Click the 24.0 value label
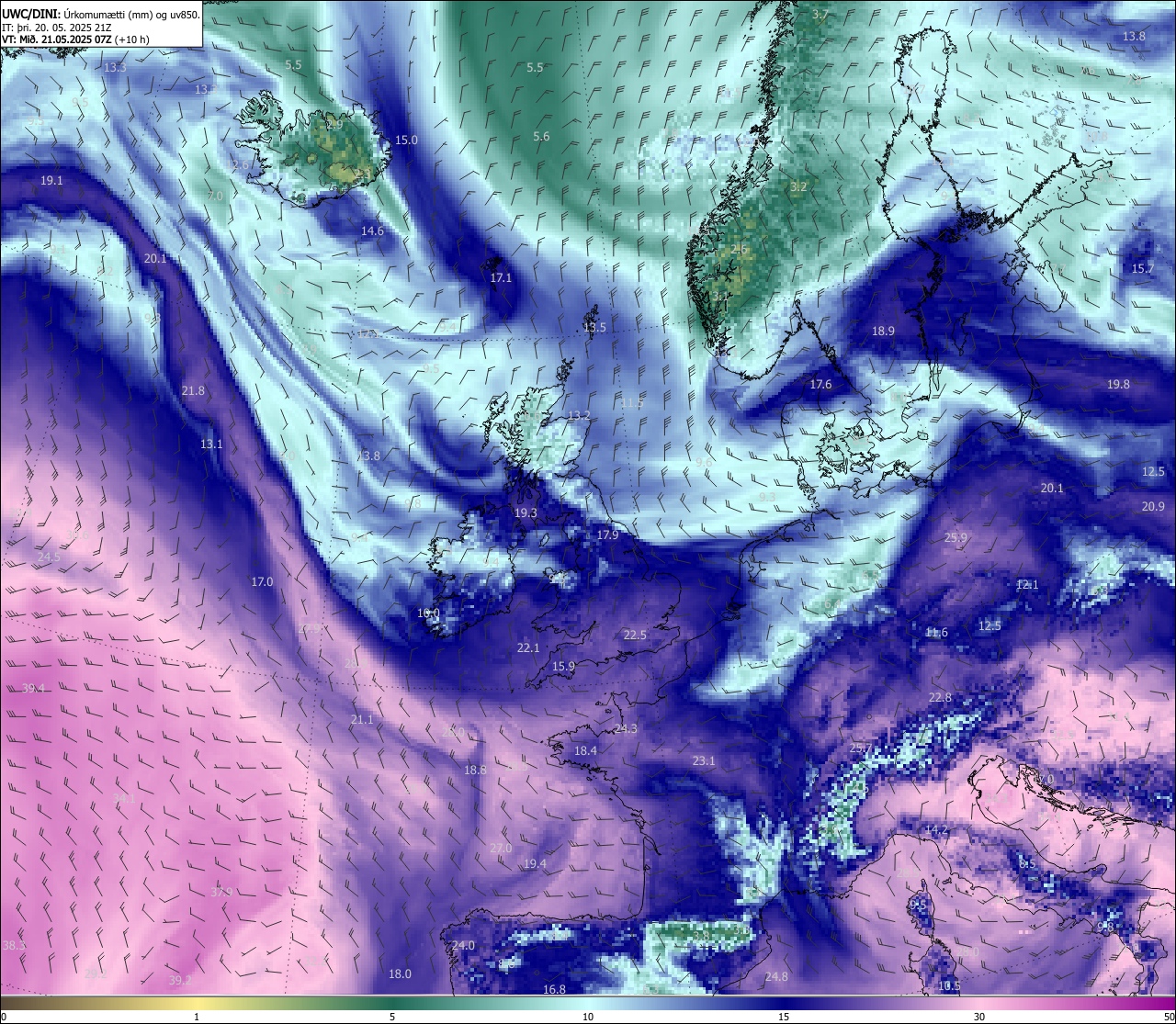 463,946
